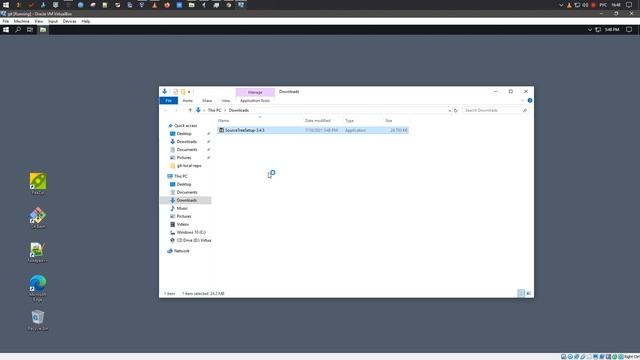
Task: Open the VirtualBox View menu
Action: click(x=39, y=21)
